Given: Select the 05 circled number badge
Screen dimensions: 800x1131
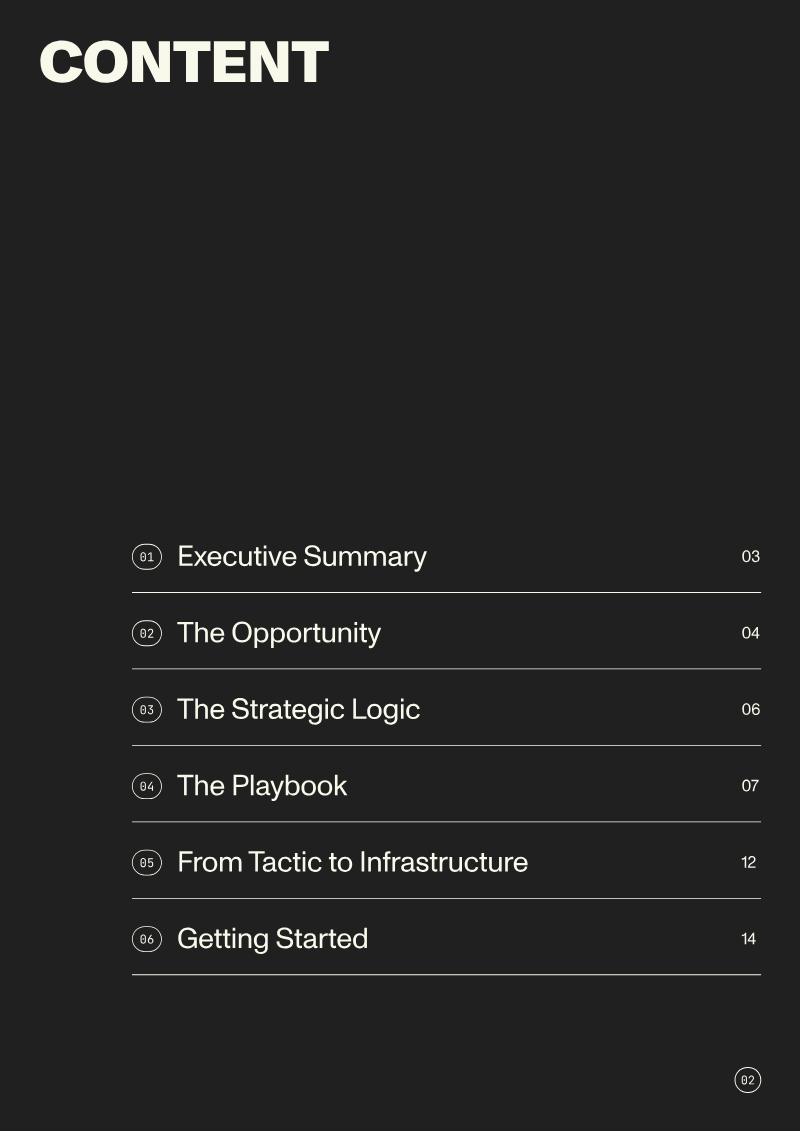Looking at the screenshot, I should 146,863.
